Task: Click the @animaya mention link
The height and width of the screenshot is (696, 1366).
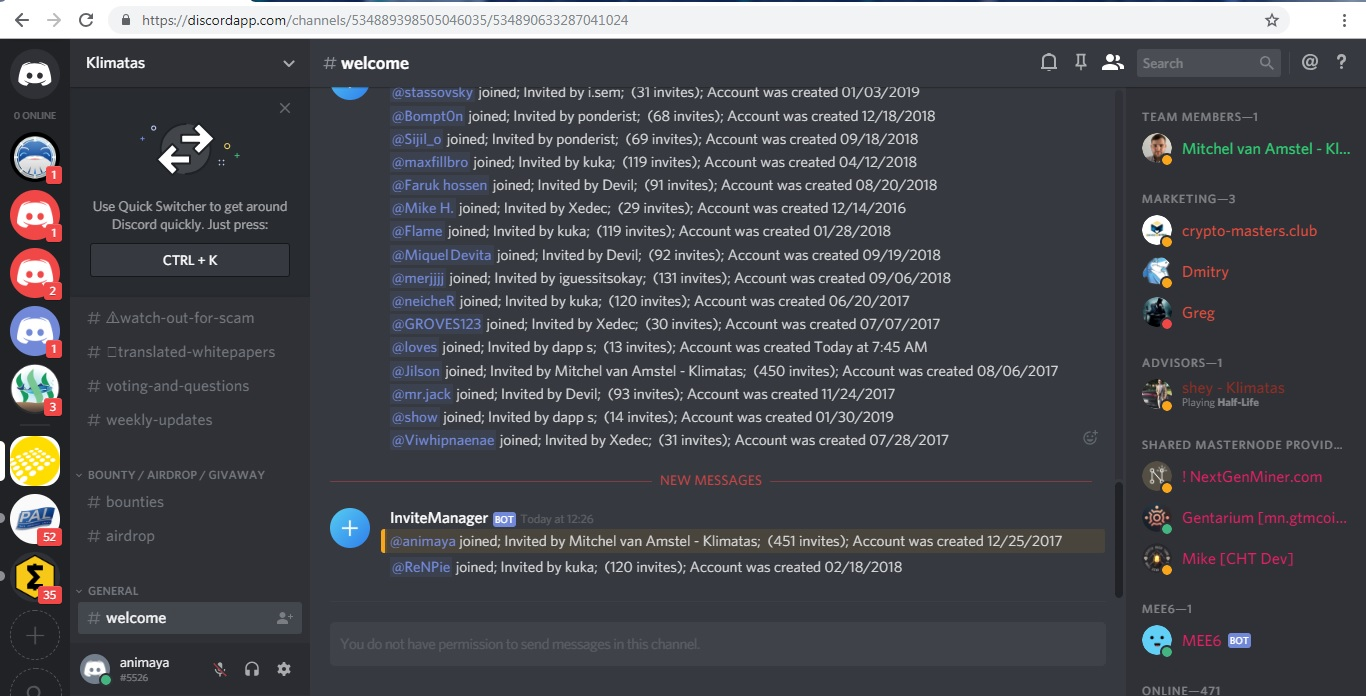Action: (423, 541)
